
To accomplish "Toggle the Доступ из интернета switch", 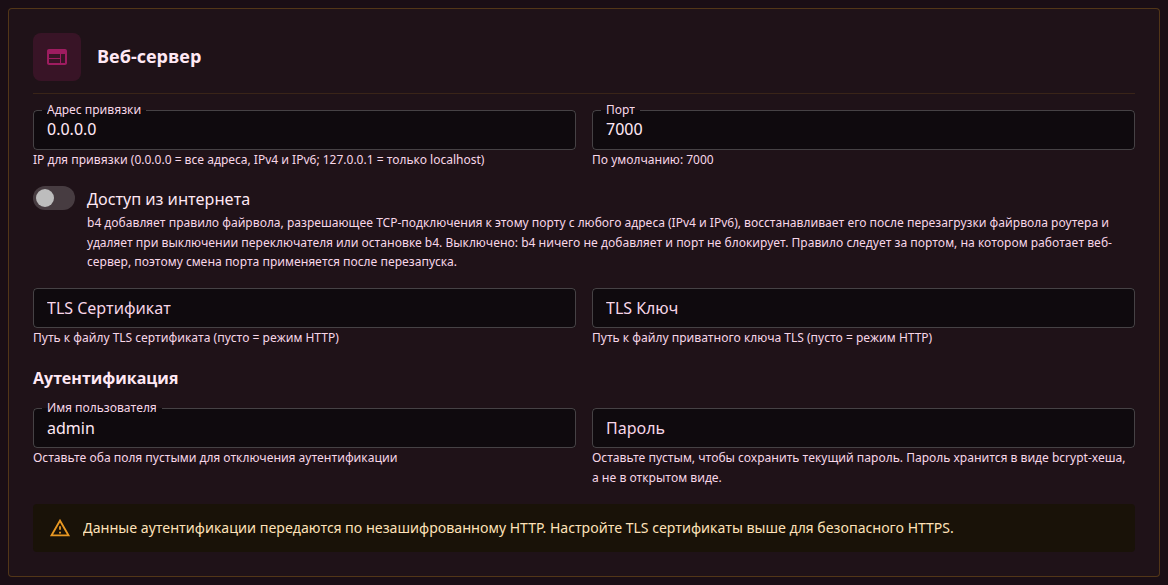I will [x=54, y=198].
